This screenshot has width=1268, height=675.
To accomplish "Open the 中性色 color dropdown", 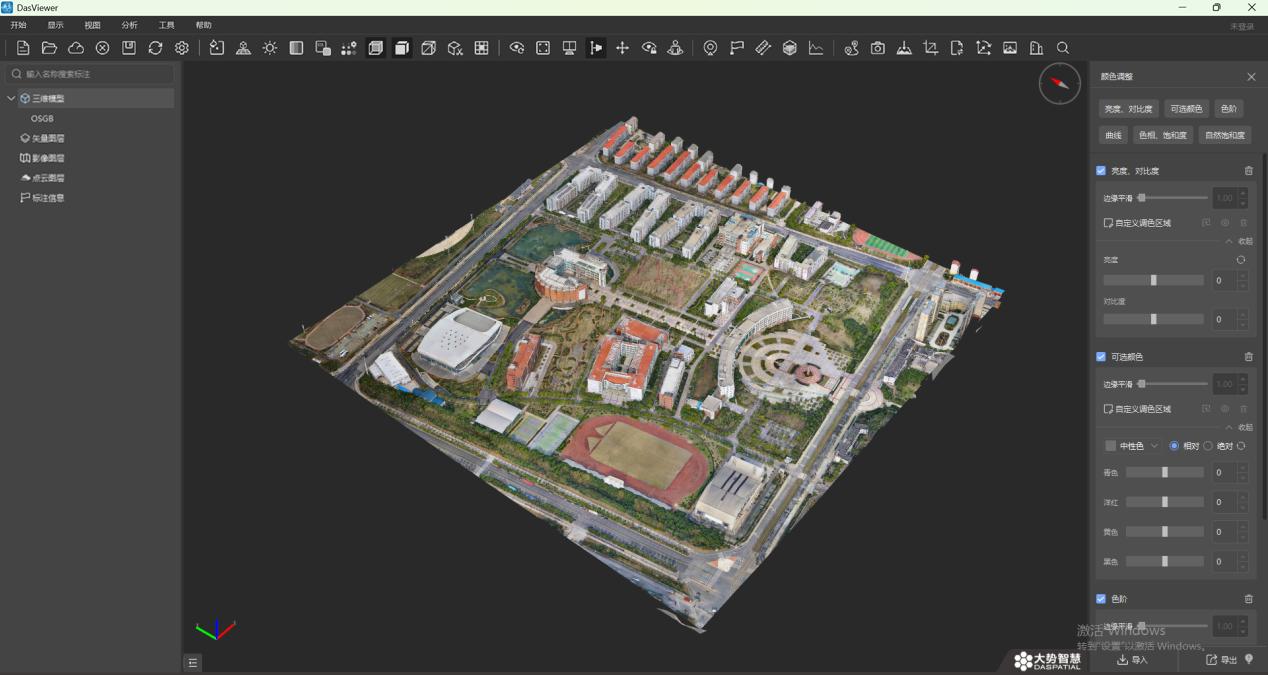I will click(1132, 446).
